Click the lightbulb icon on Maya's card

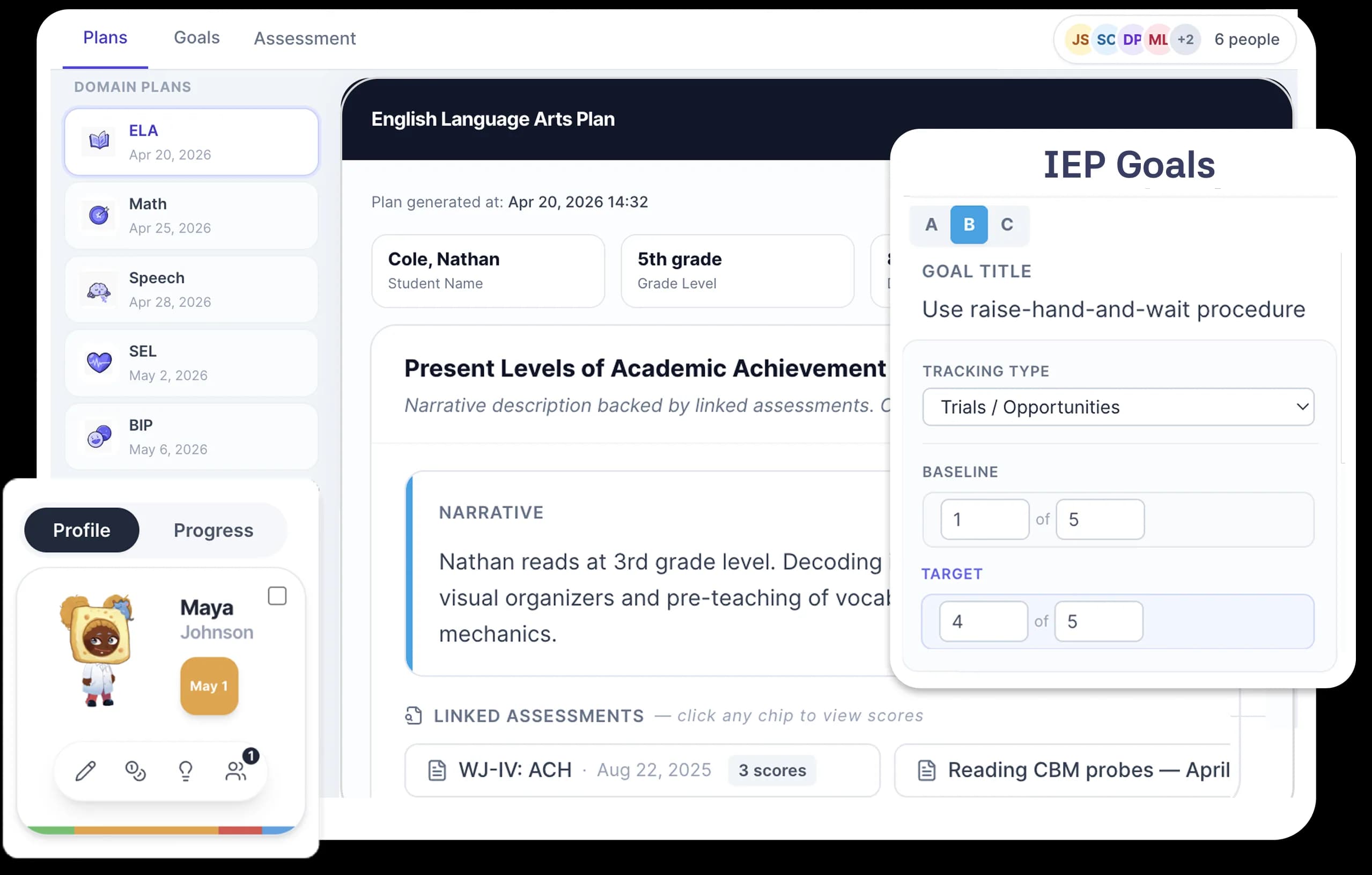click(186, 771)
